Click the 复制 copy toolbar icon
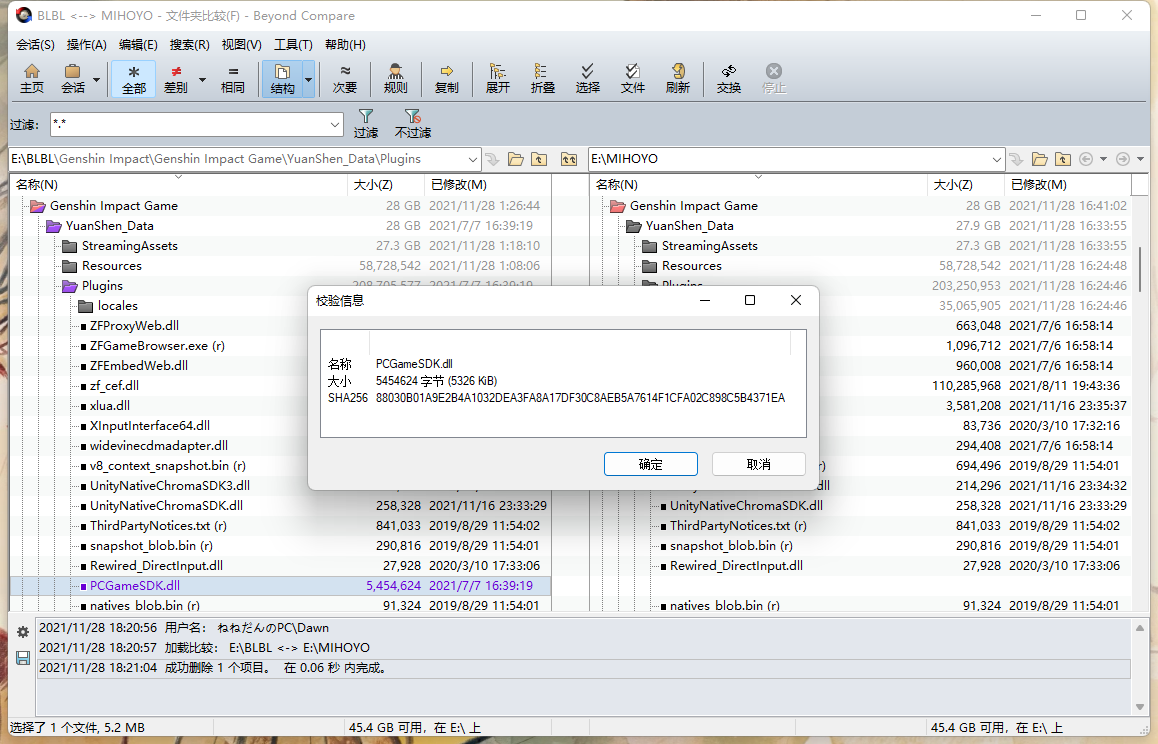Viewport: 1158px width, 744px height. (x=447, y=78)
